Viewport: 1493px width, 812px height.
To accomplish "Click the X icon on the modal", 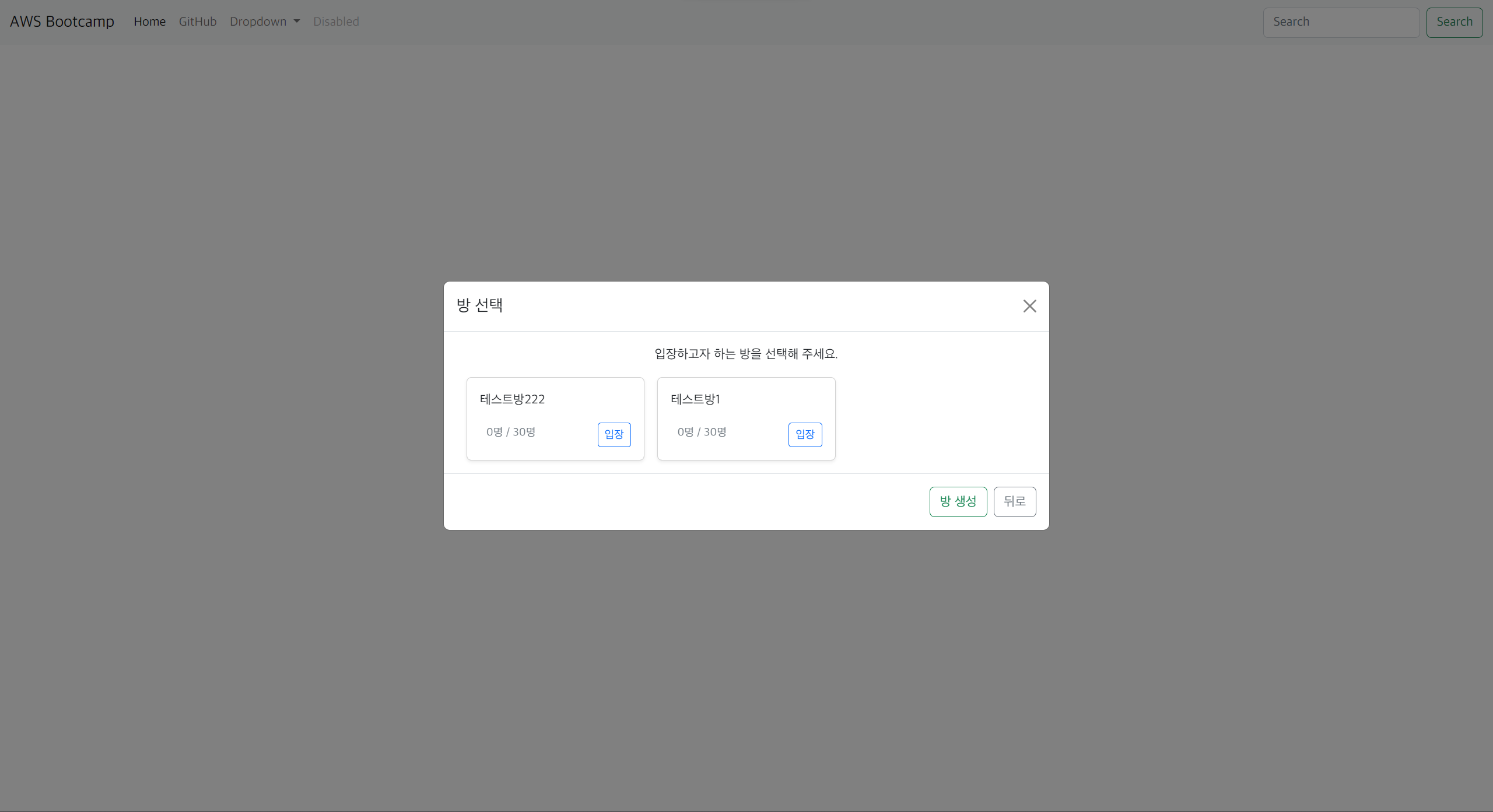I will pos(1029,306).
